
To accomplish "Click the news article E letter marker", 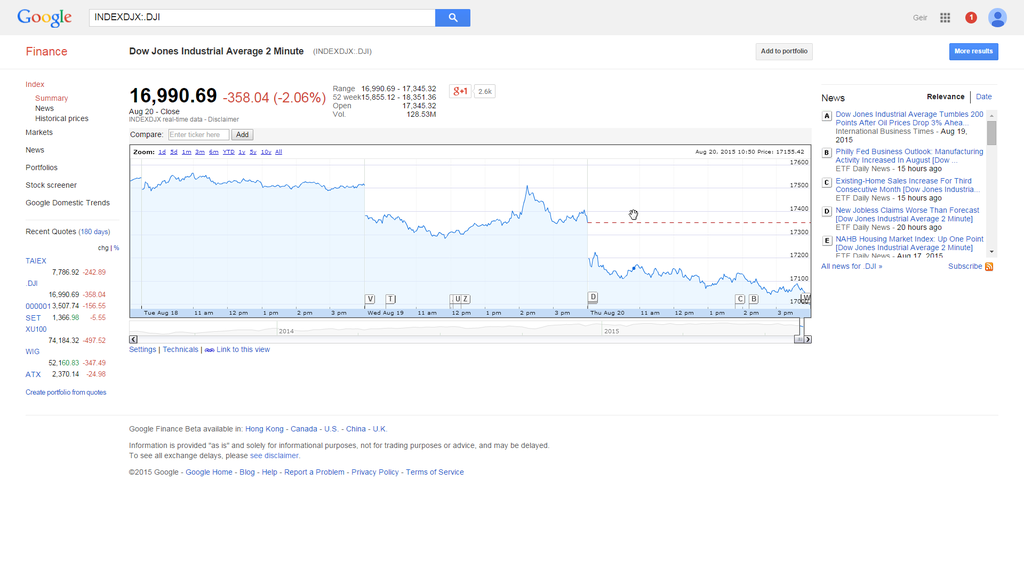I will 827,241.
